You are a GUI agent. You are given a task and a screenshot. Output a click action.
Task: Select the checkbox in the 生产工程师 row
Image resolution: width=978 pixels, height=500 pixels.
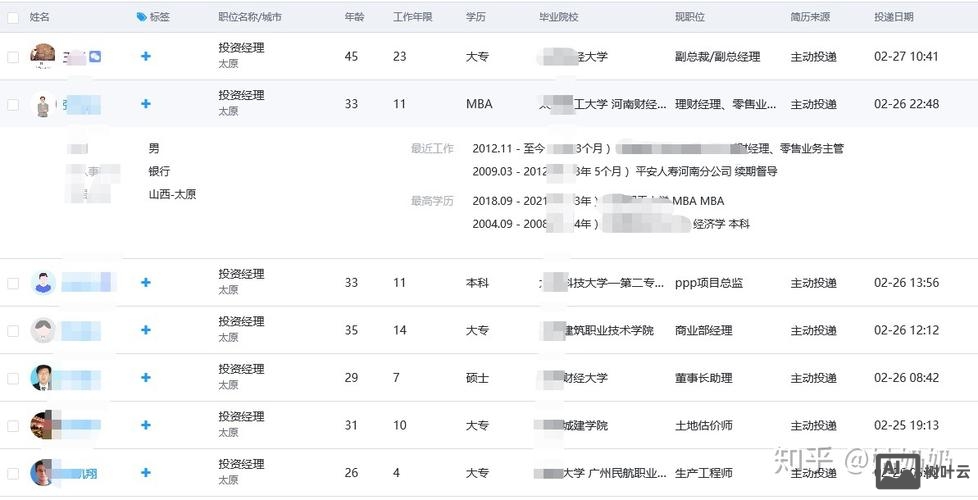(x=12, y=473)
